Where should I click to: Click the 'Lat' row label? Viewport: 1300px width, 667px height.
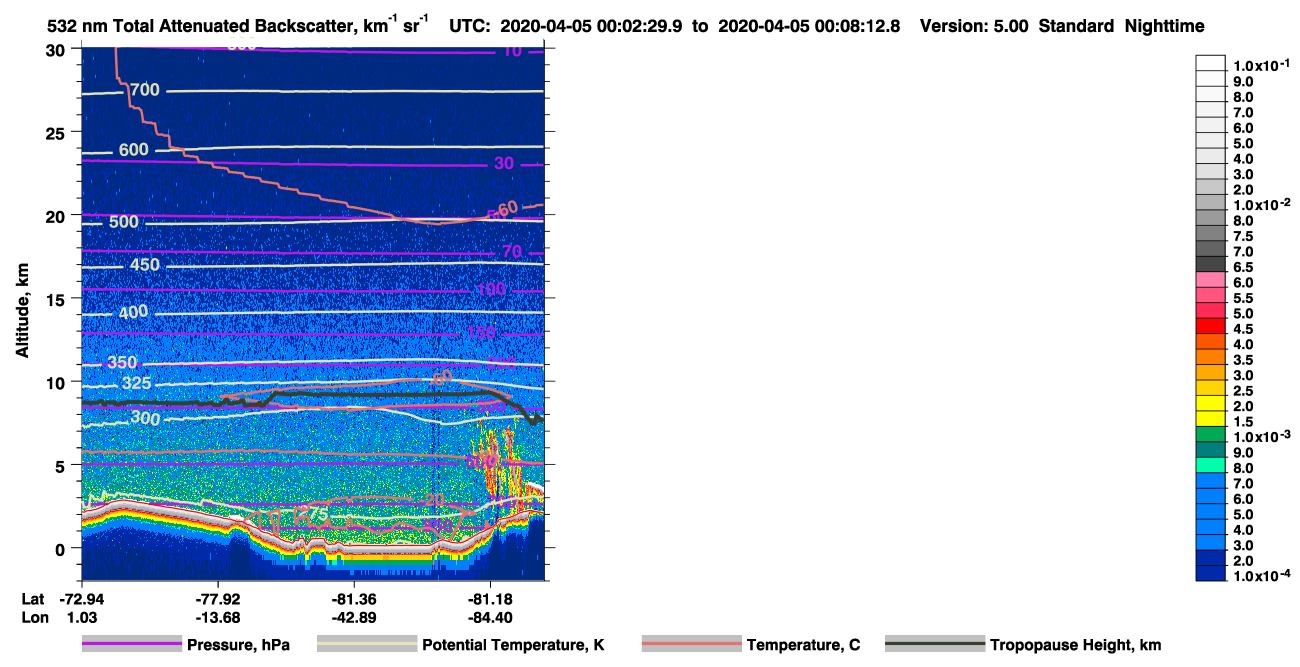pyautogui.click(x=33, y=600)
